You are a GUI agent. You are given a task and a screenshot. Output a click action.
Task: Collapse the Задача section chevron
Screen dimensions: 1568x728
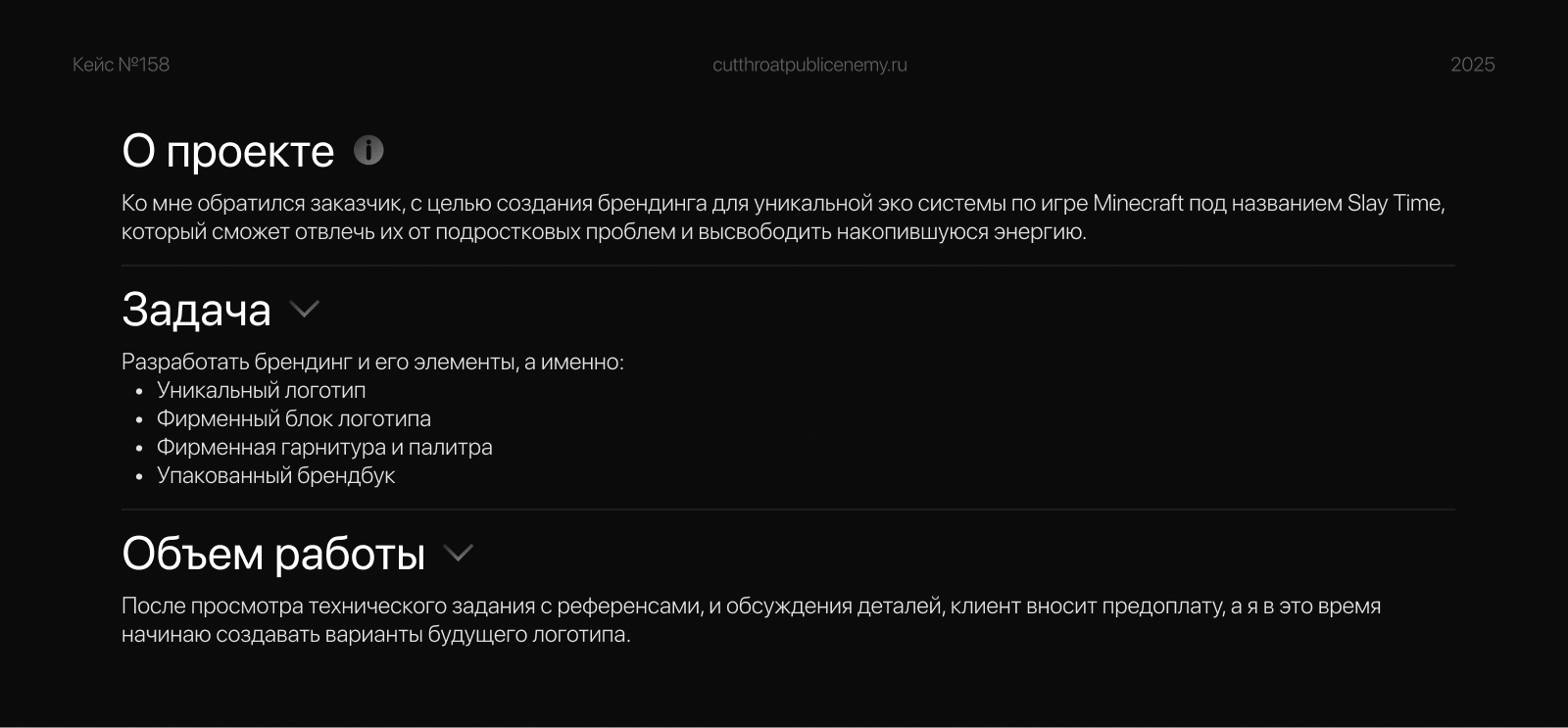click(305, 310)
